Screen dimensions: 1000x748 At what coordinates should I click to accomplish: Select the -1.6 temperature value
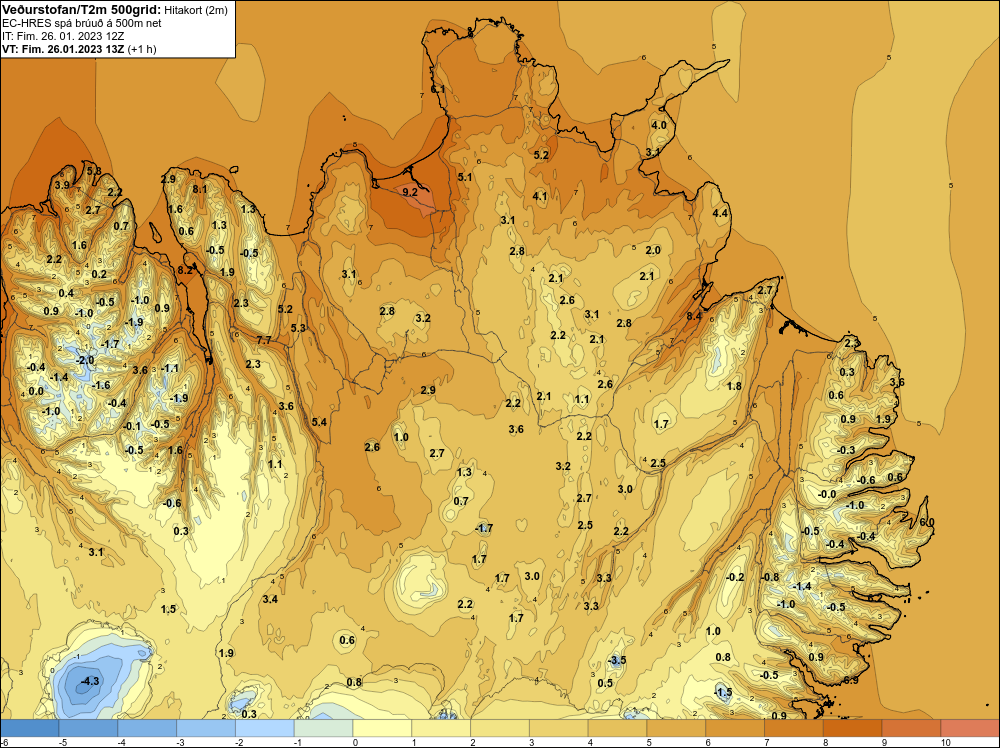tap(100, 385)
